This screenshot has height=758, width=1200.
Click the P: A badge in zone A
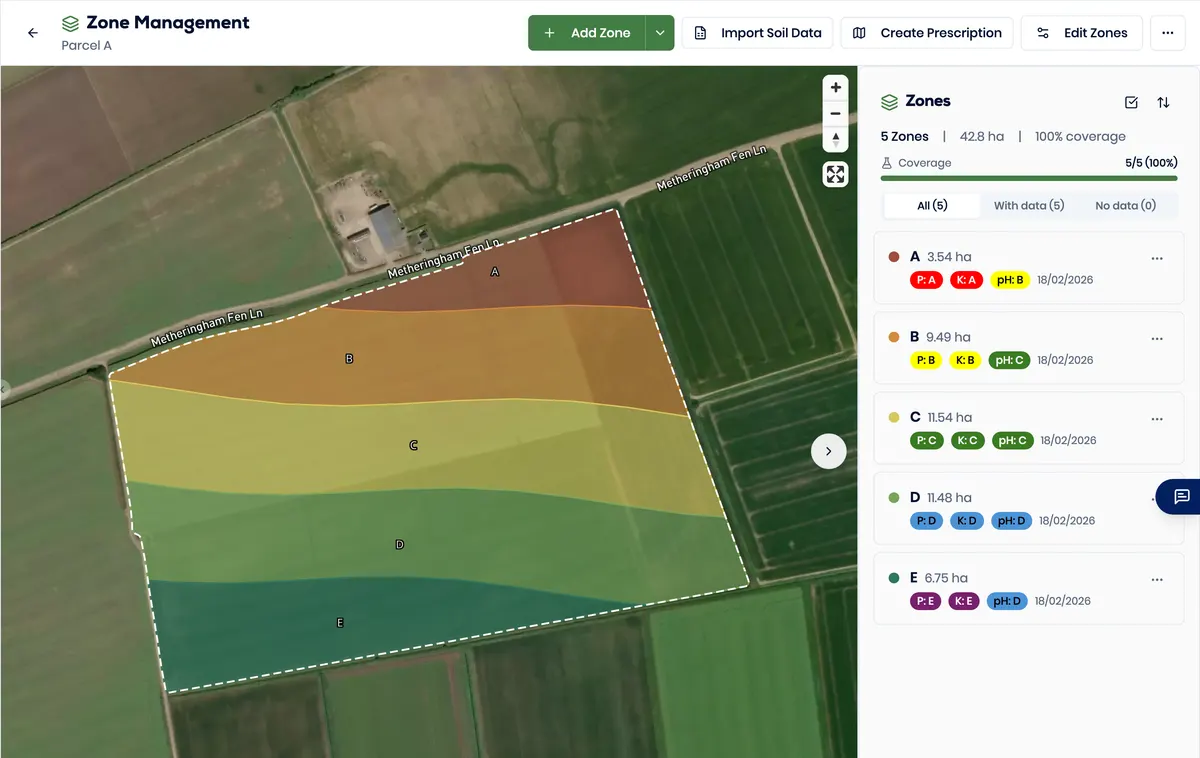926,280
